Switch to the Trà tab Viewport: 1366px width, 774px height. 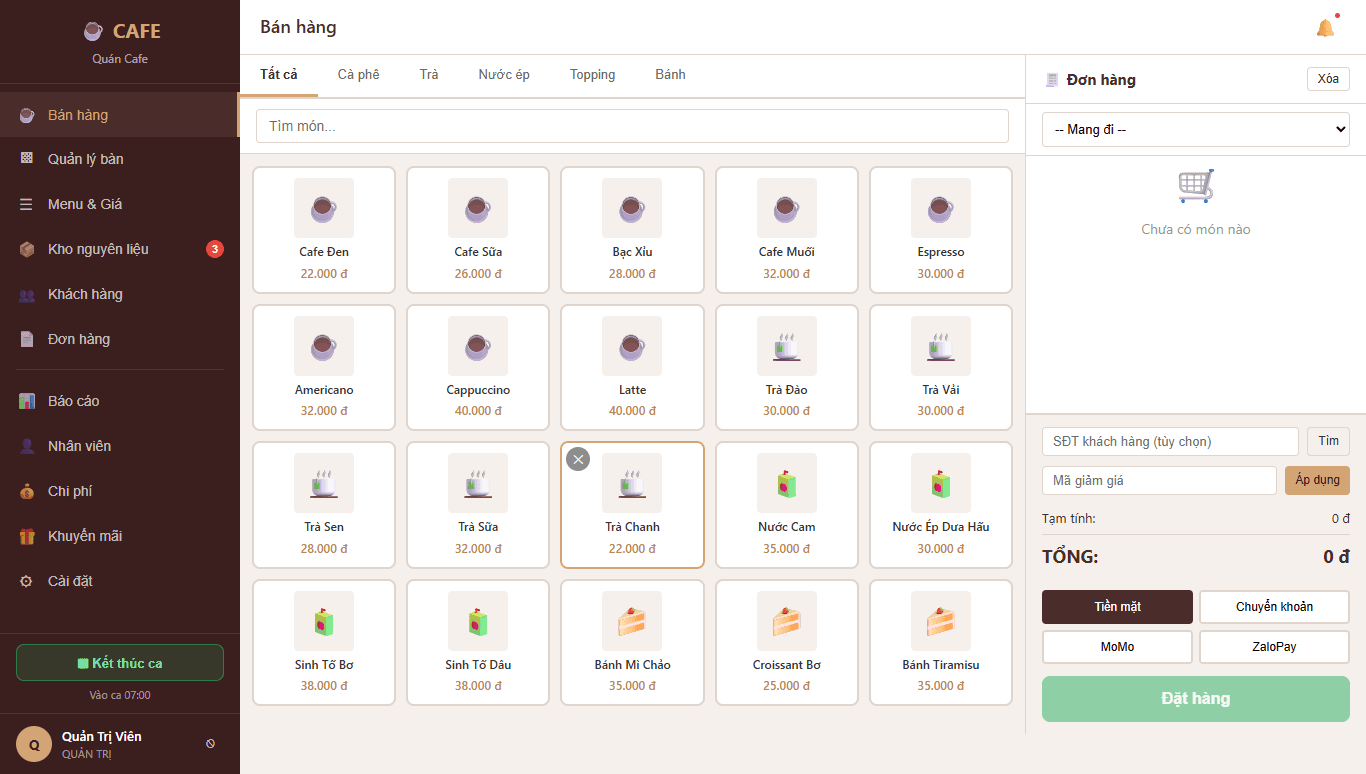[429, 75]
